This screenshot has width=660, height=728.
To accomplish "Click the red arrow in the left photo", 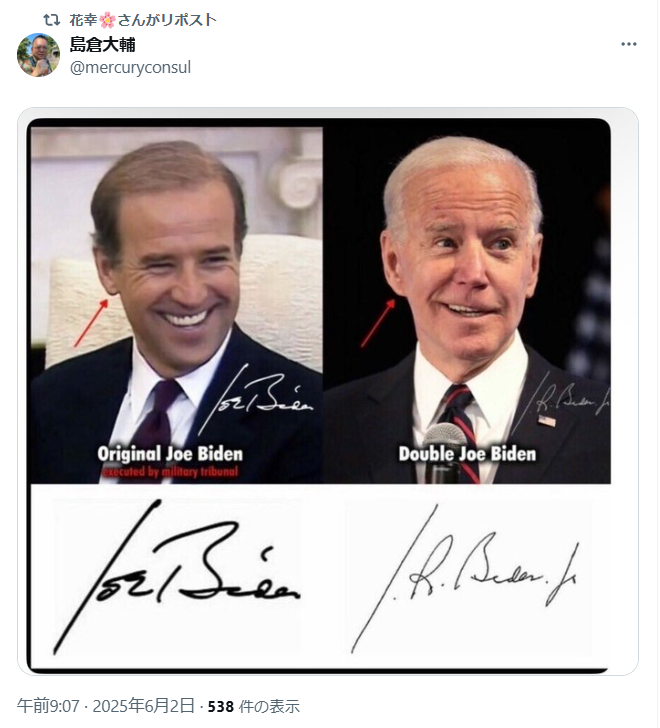I will [x=91, y=323].
